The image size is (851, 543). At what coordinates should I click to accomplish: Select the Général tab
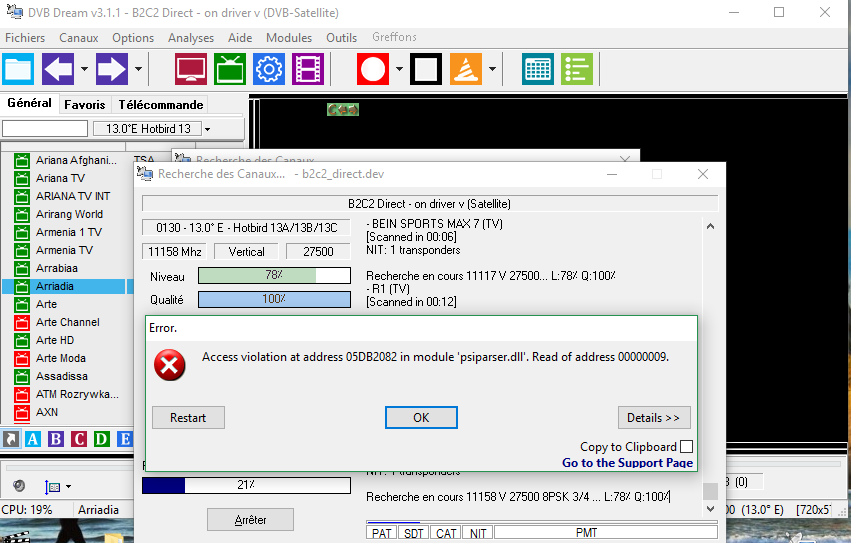29,103
